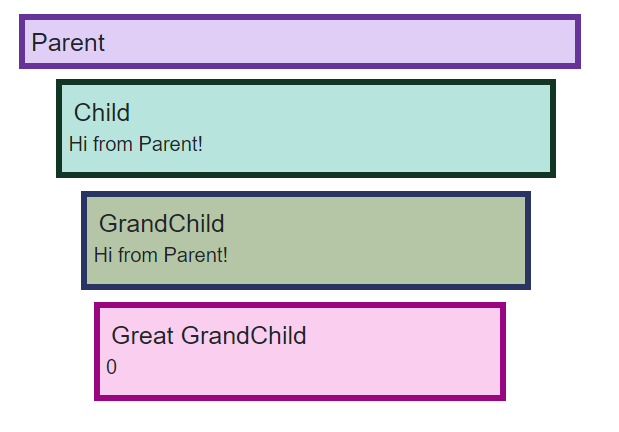The width and height of the screenshot is (619, 432).
Task: Click the purple right border of Parent box
Action: [x=578, y=42]
